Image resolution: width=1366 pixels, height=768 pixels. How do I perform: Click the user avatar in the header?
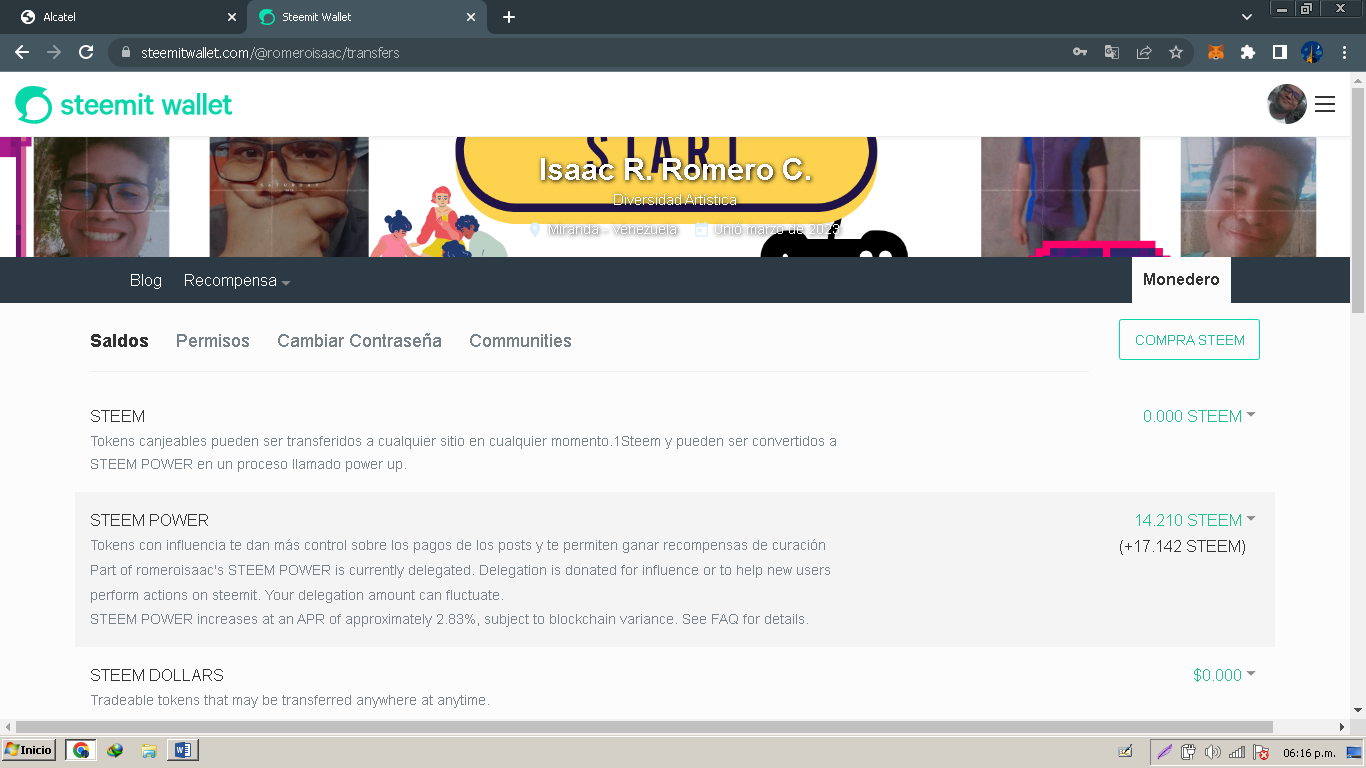coord(1287,104)
